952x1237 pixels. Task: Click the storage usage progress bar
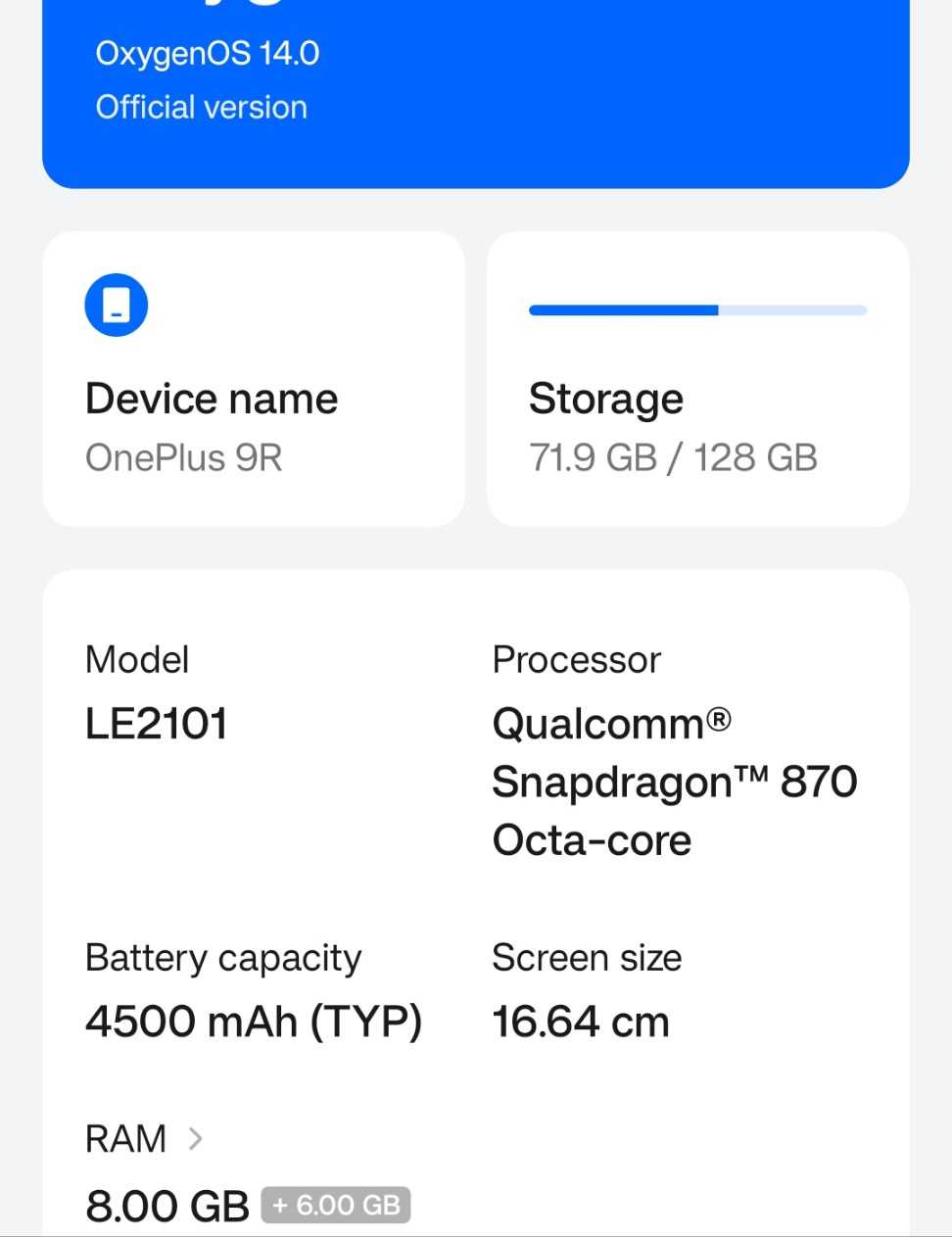point(697,310)
